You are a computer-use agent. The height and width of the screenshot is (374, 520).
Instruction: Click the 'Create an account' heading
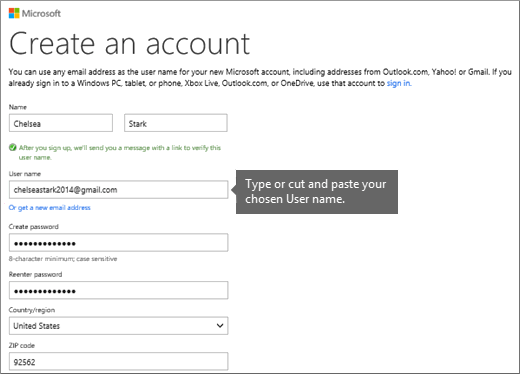(x=129, y=44)
